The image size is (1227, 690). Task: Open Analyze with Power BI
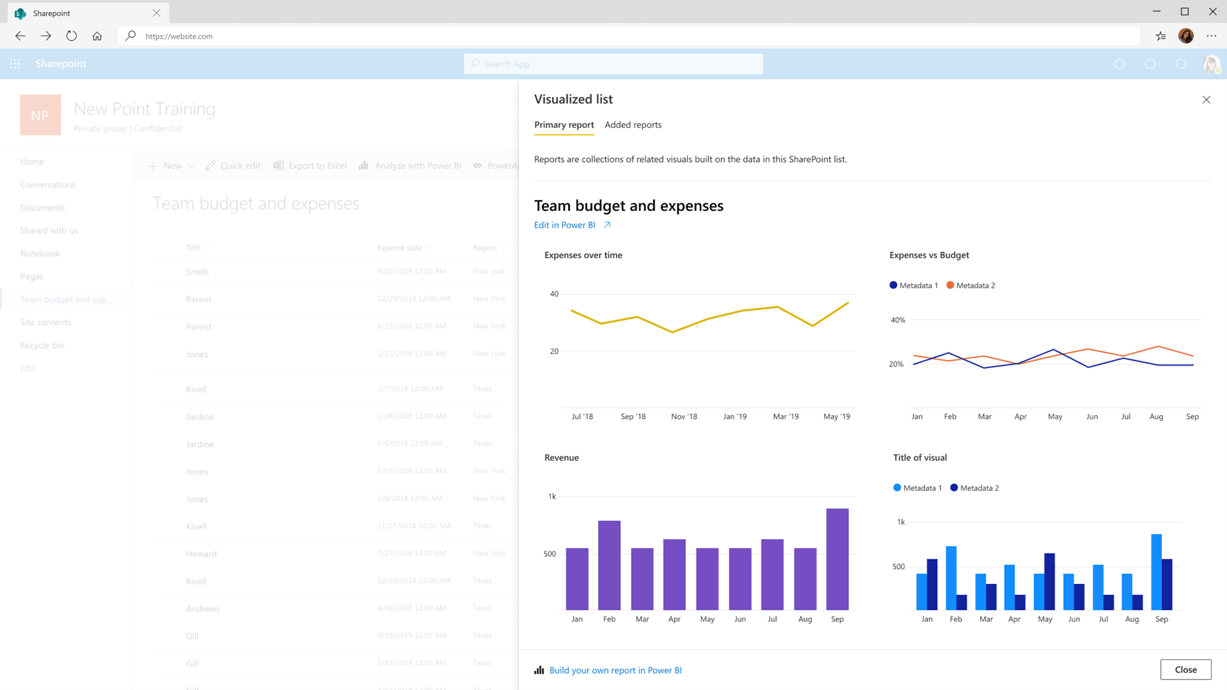coord(410,165)
